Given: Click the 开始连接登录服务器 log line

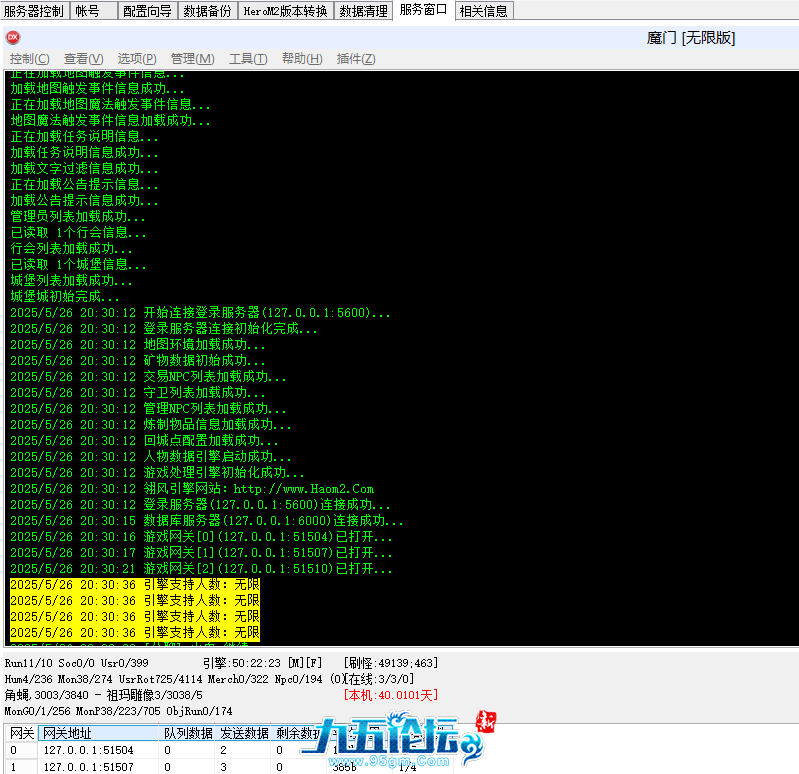Looking at the screenshot, I should pyautogui.click(x=200, y=312).
